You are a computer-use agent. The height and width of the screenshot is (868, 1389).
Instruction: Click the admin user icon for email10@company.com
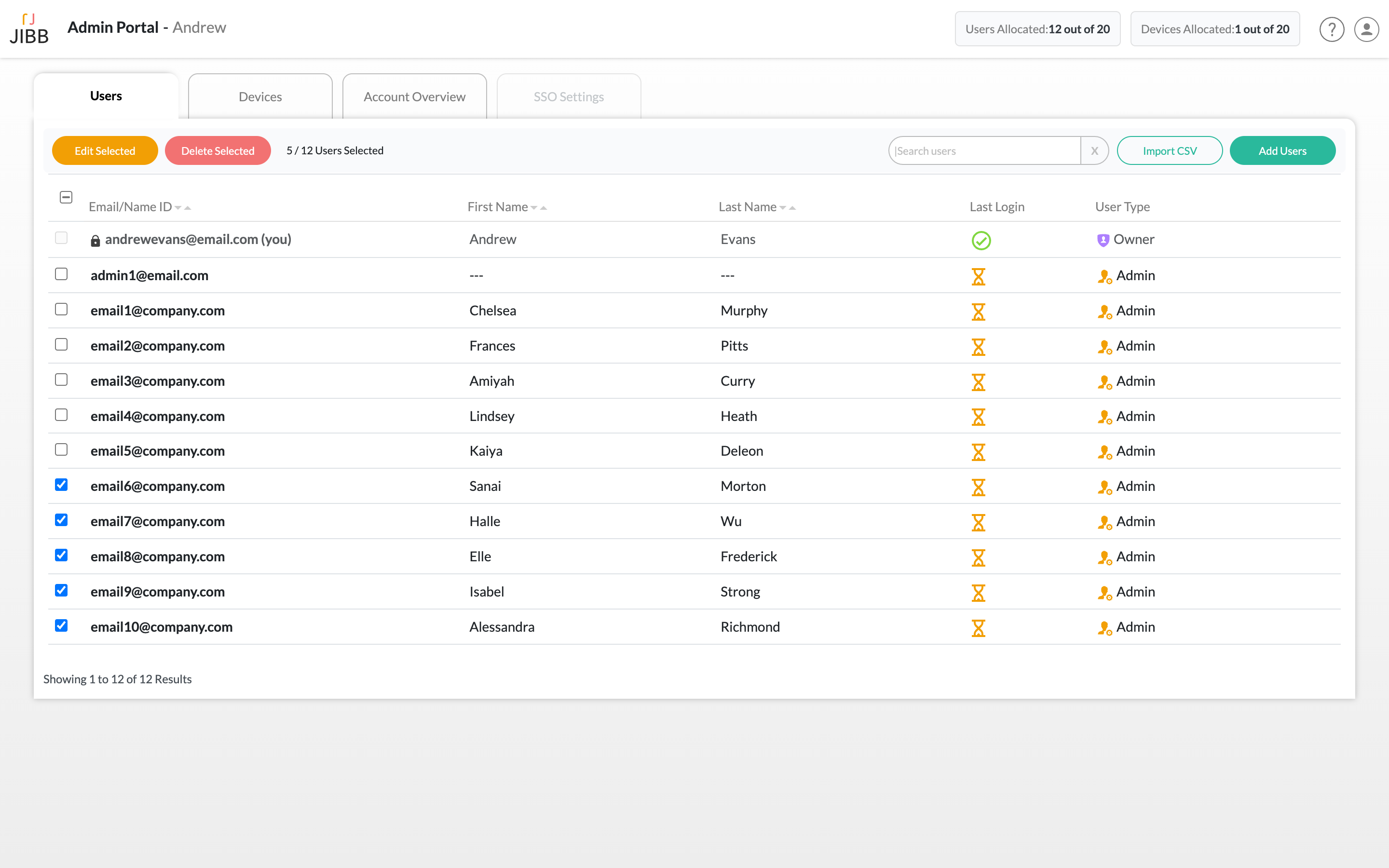1104,628
